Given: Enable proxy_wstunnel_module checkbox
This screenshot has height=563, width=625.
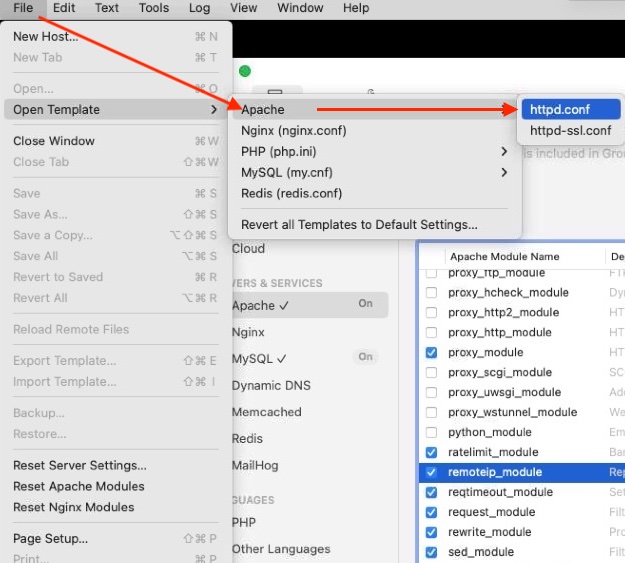Looking at the screenshot, I should (431, 412).
